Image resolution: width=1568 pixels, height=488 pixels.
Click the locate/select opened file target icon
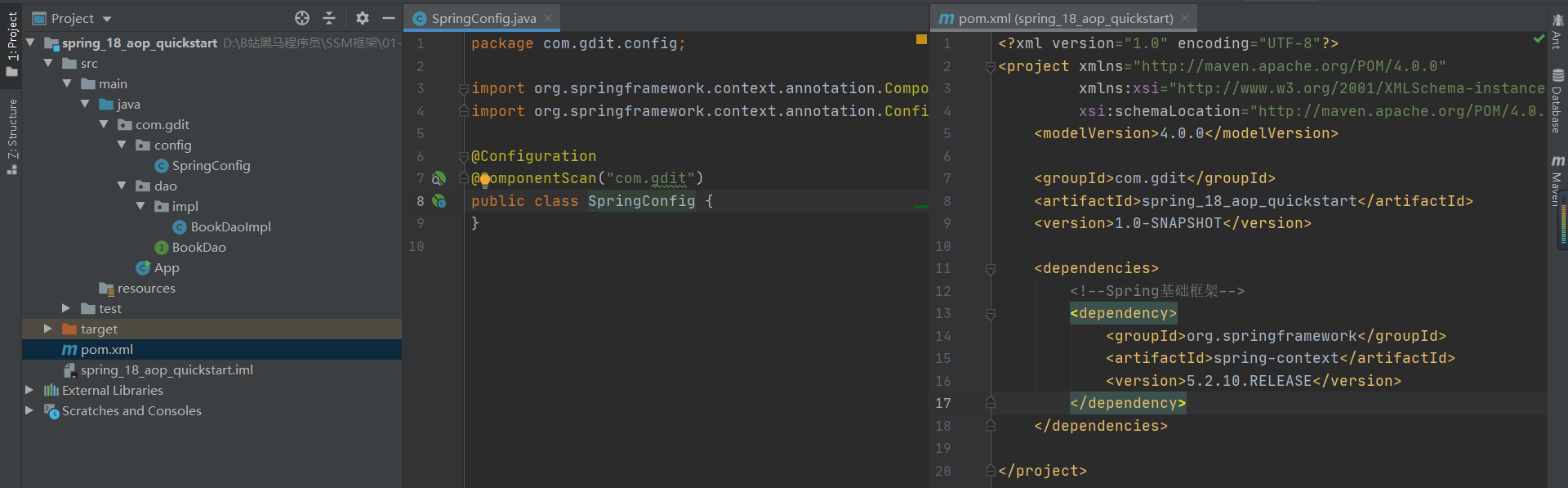[x=302, y=18]
